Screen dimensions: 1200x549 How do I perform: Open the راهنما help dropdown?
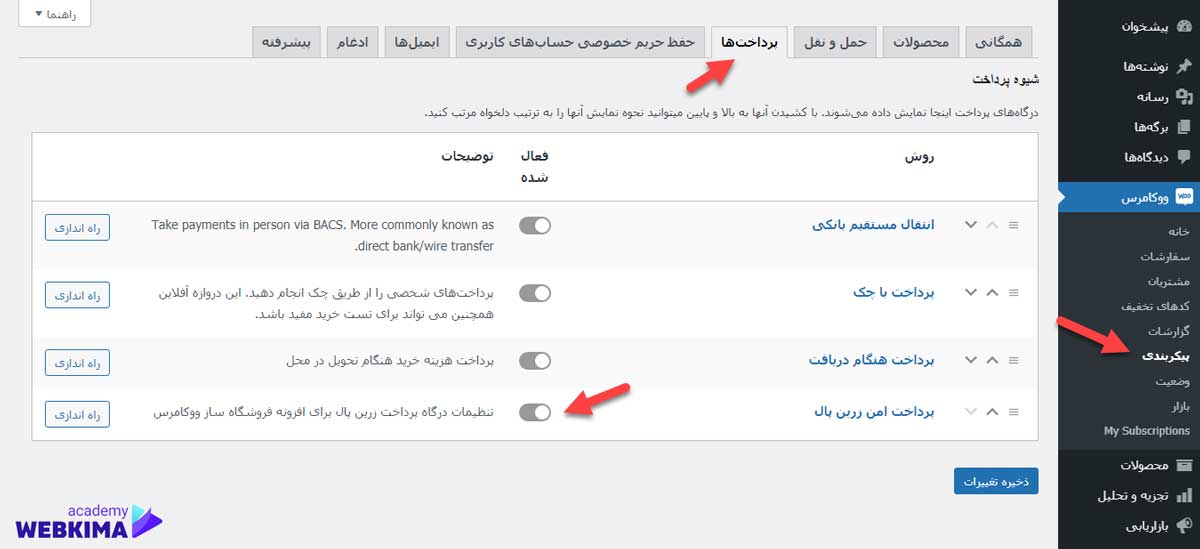click(54, 13)
